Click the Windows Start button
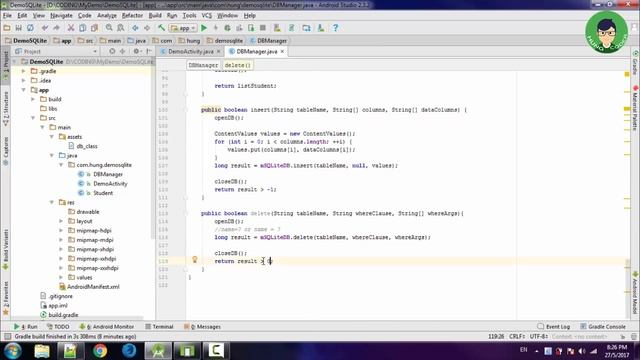The height and width of the screenshot is (360, 640). (13, 351)
